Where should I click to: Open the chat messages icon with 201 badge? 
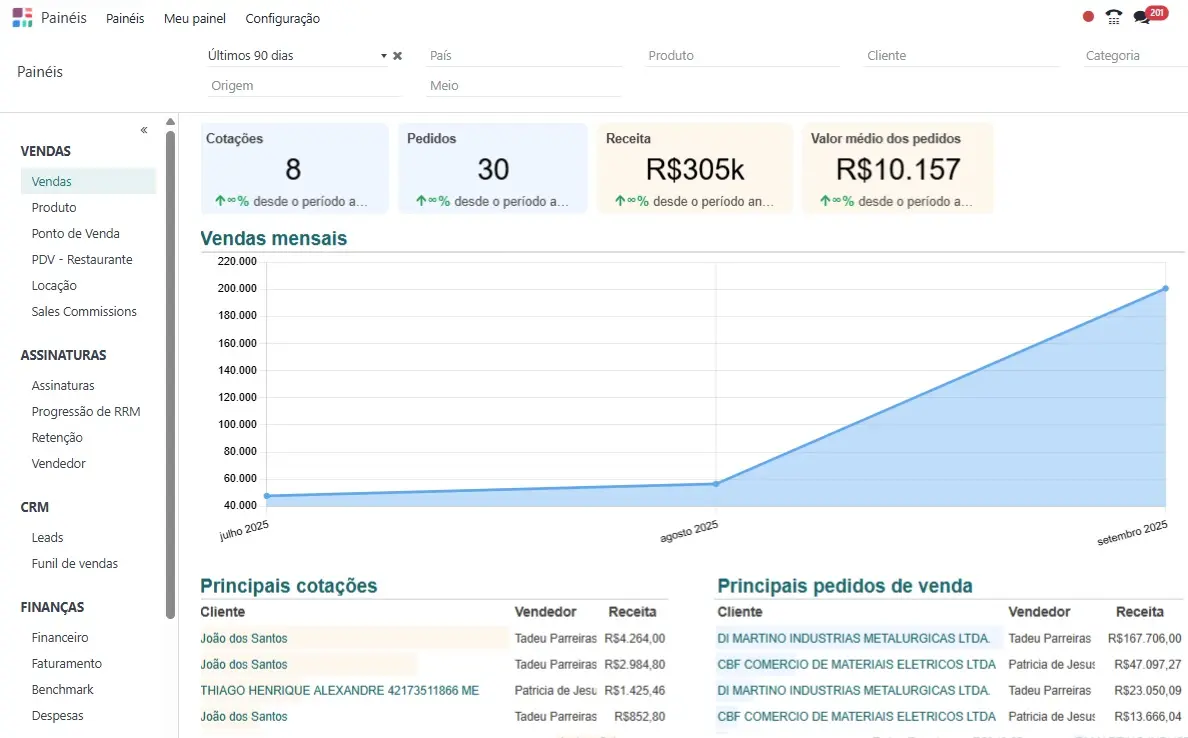tap(1142, 17)
